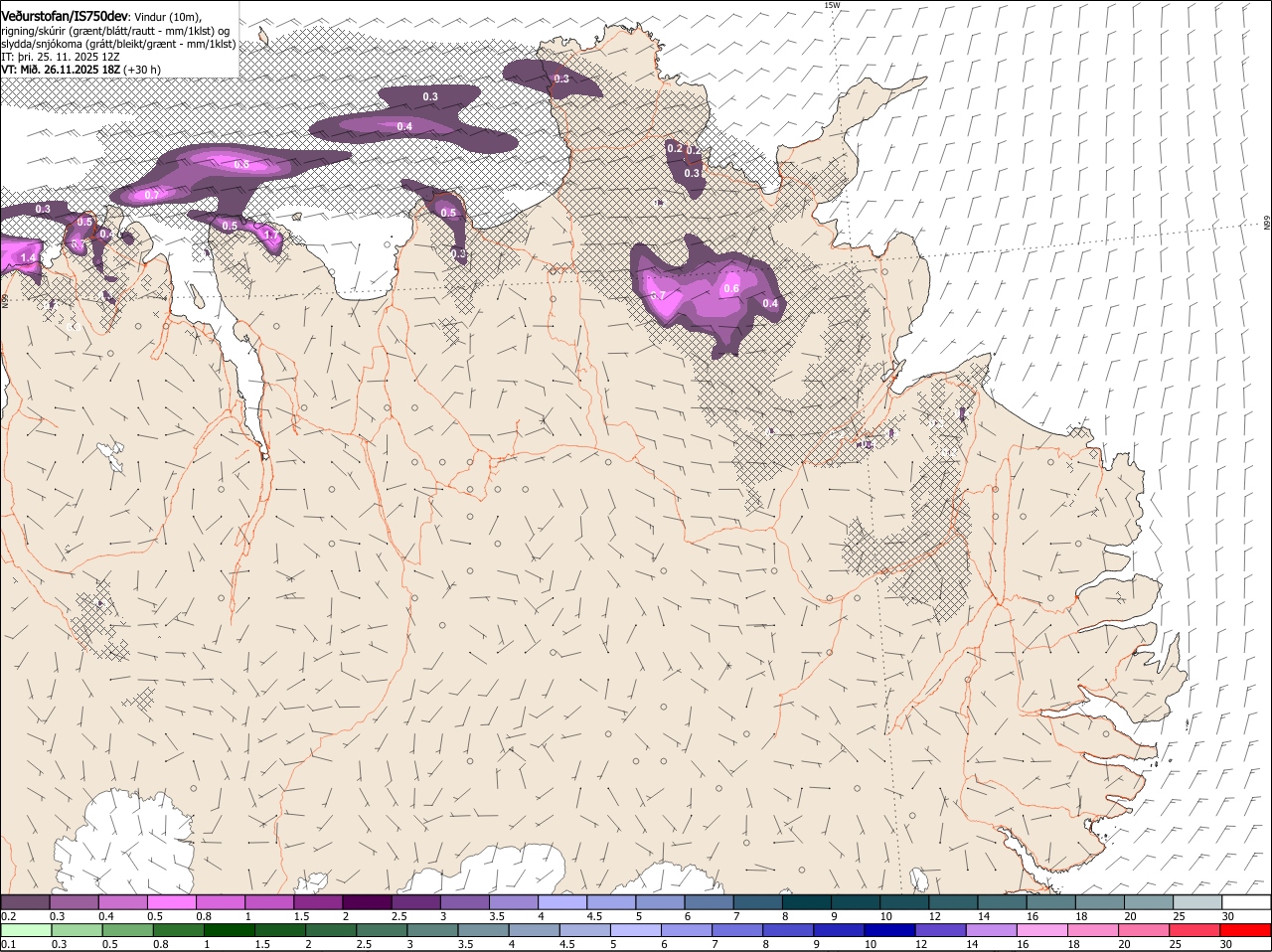Image resolution: width=1272 pixels, height=952 pixels.
Task: Click the white upper legend swatch after 30
Action: (x=1246, y=902)
